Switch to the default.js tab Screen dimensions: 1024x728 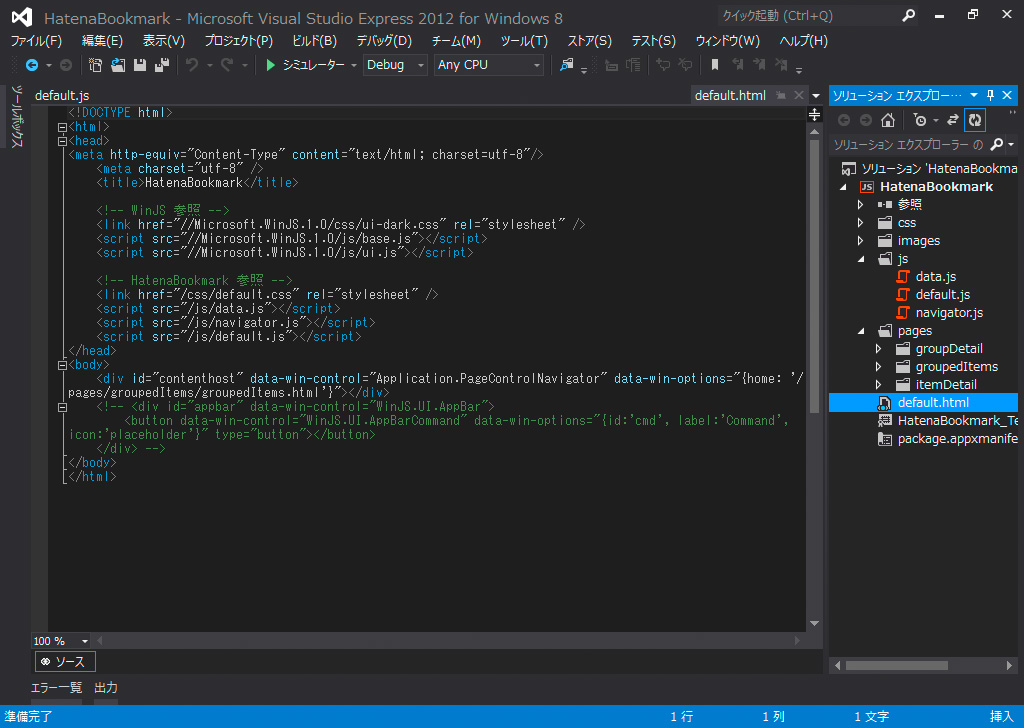62,95
